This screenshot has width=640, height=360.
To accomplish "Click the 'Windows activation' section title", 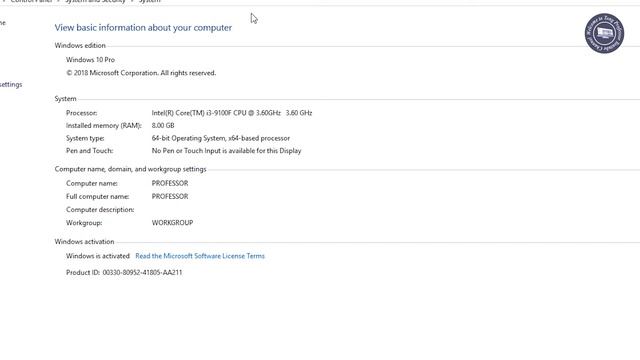I will coord(84,242).
